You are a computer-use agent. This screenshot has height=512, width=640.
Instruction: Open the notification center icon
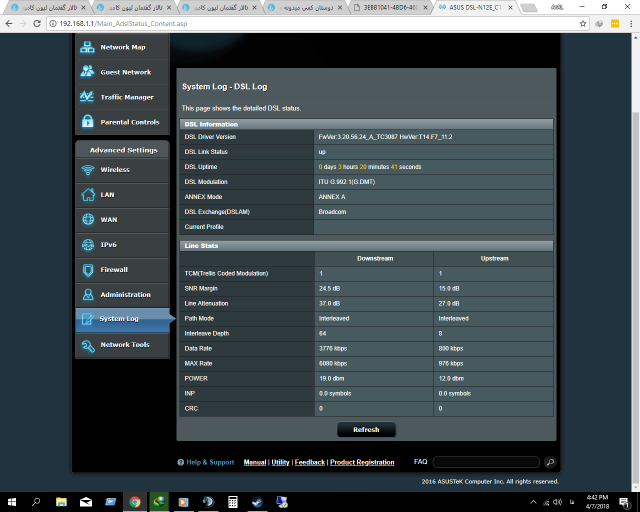pyautogui.click(x=624, y=502)
